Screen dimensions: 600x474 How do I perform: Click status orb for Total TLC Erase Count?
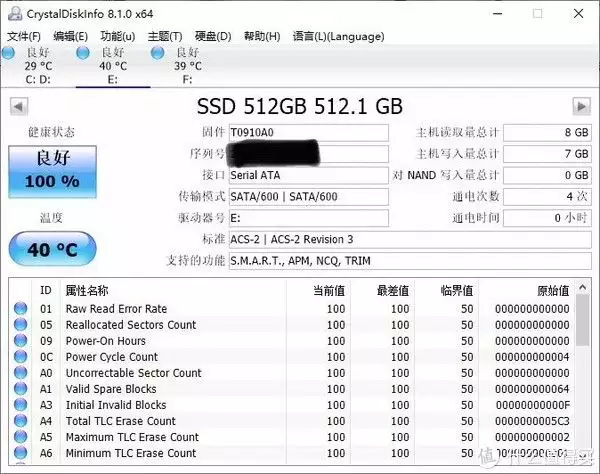tap(21, 421)
